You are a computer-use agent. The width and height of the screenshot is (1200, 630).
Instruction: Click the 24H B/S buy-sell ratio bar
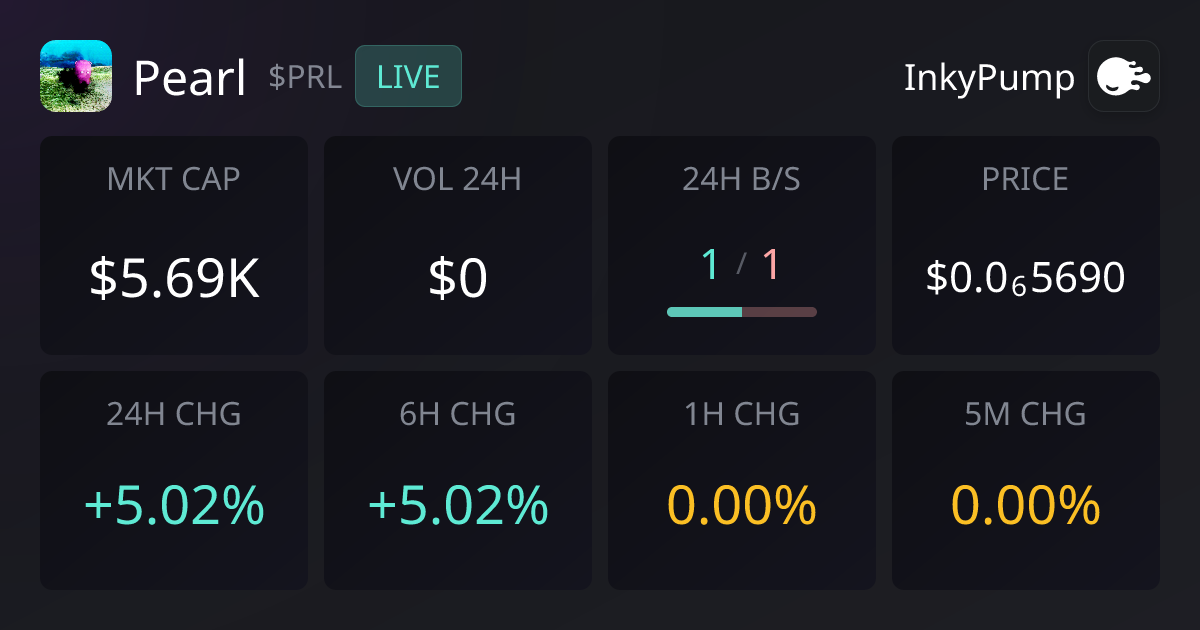tap(742, 312)
